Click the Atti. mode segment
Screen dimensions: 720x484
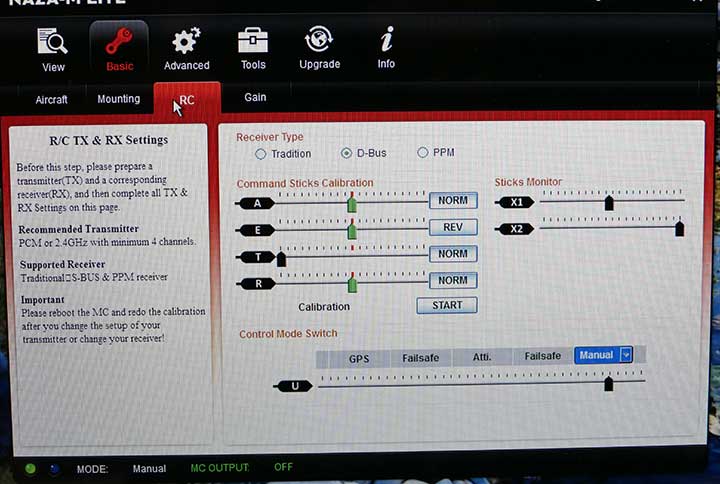point(482,357)
